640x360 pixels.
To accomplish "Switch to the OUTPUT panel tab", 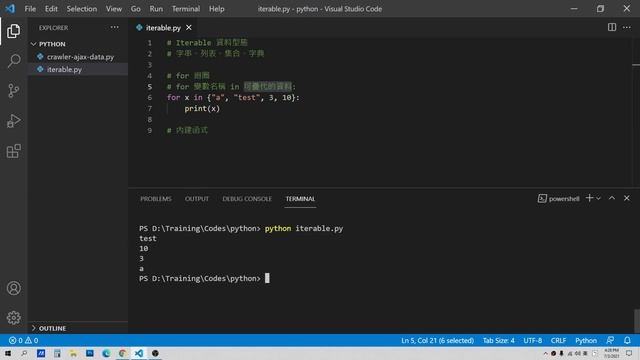I will coord(197,199).
